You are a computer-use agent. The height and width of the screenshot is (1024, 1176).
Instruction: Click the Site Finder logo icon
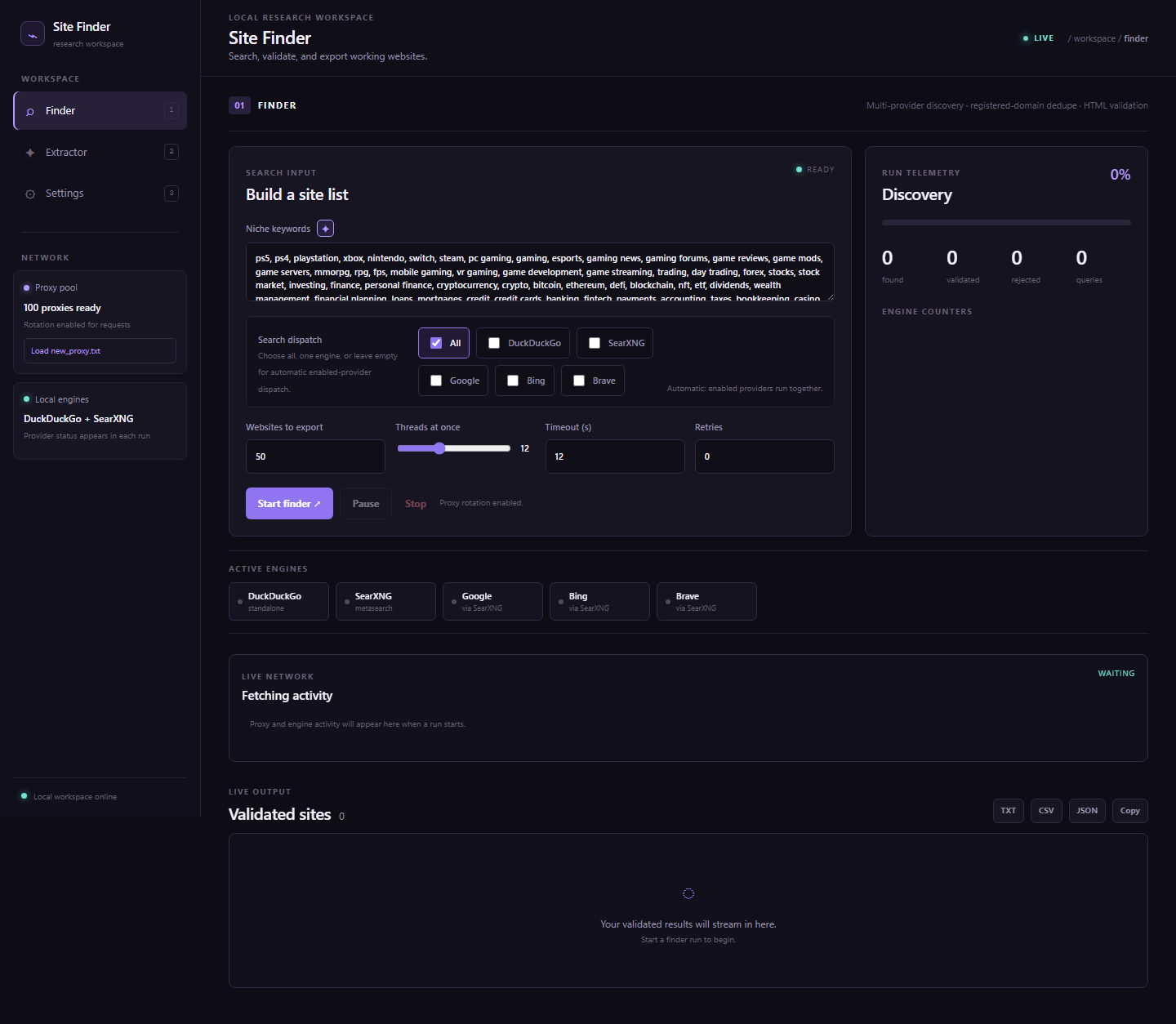pyautogui.click(x=33, y=34)
